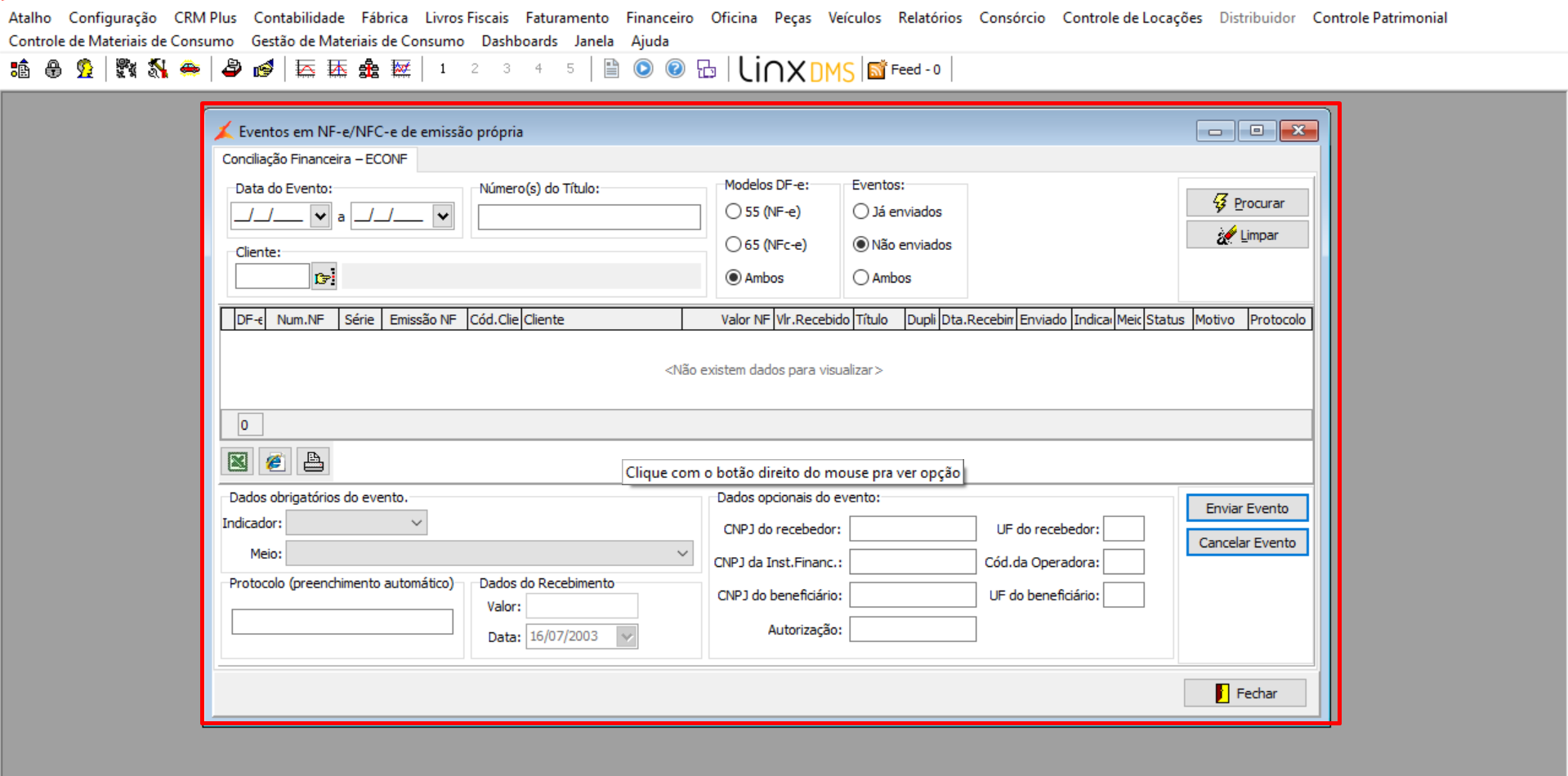This screenshot has height=776, width=1568.
Task: Open the Livros Fiscais menu
Action: (x=467, y=18)
